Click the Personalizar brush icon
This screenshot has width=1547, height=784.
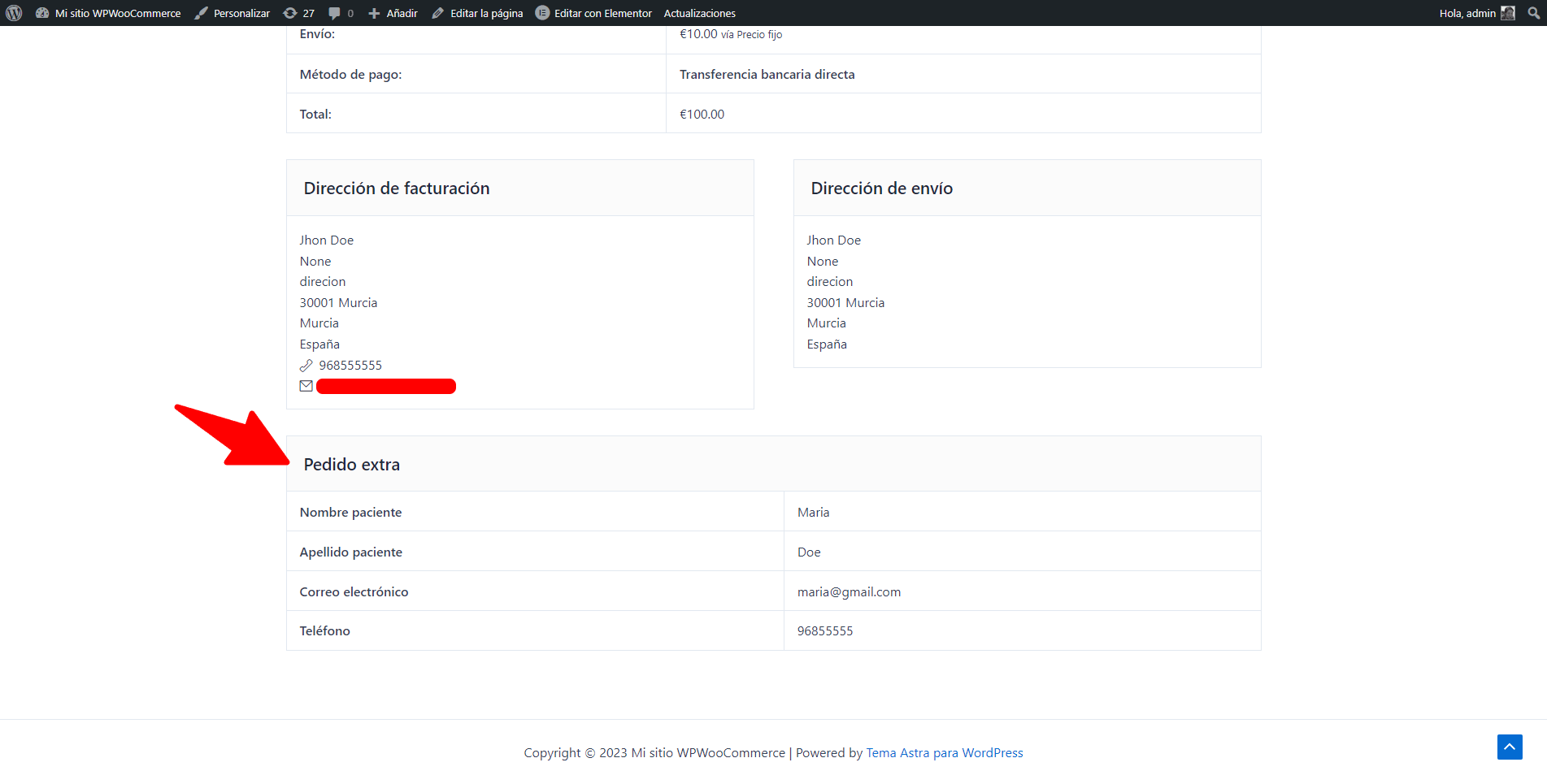pyautogui.click(x=202, y=13)
